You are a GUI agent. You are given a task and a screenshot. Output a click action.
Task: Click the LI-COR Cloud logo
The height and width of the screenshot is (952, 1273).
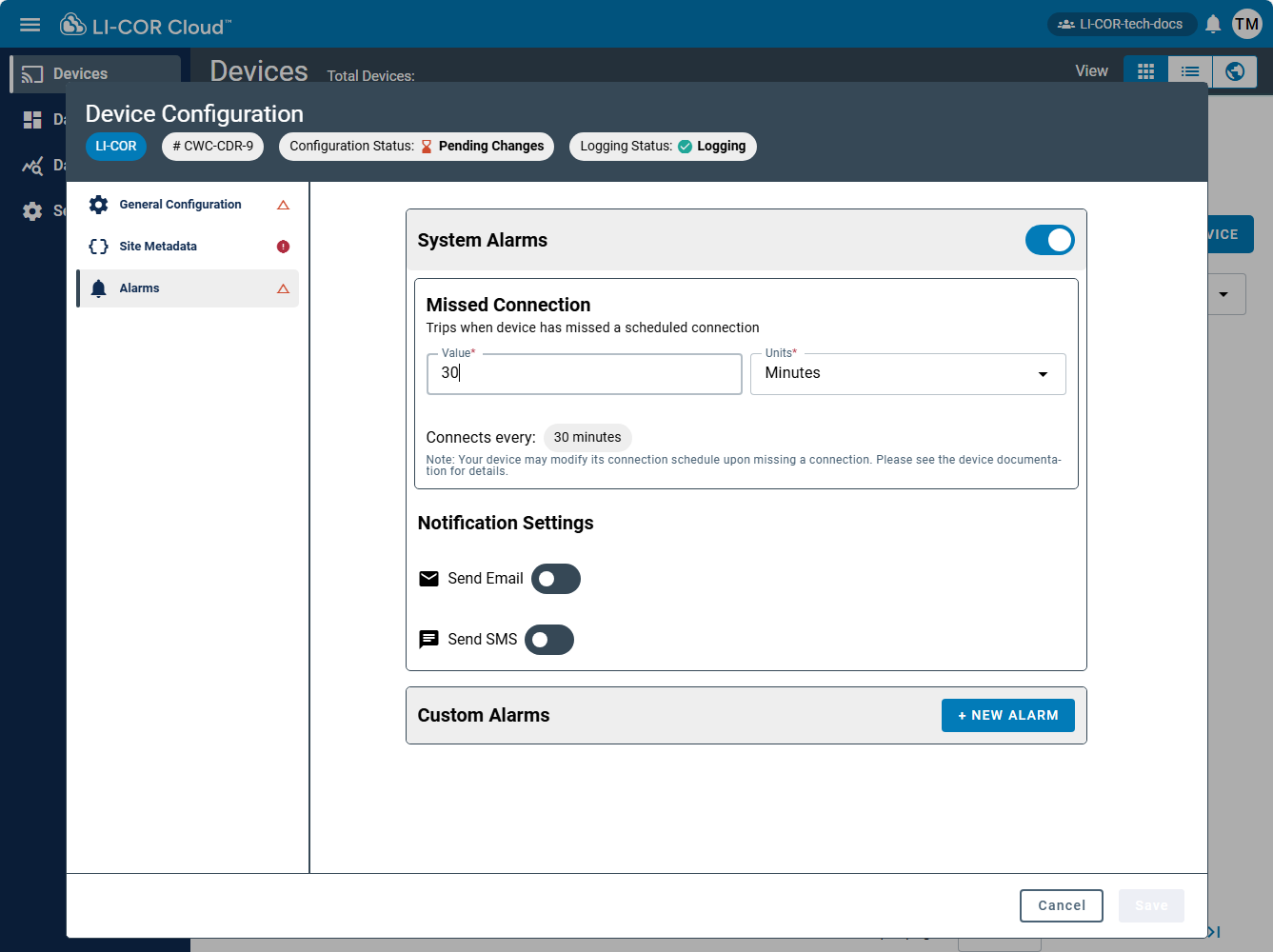click(x=146, y=26)
